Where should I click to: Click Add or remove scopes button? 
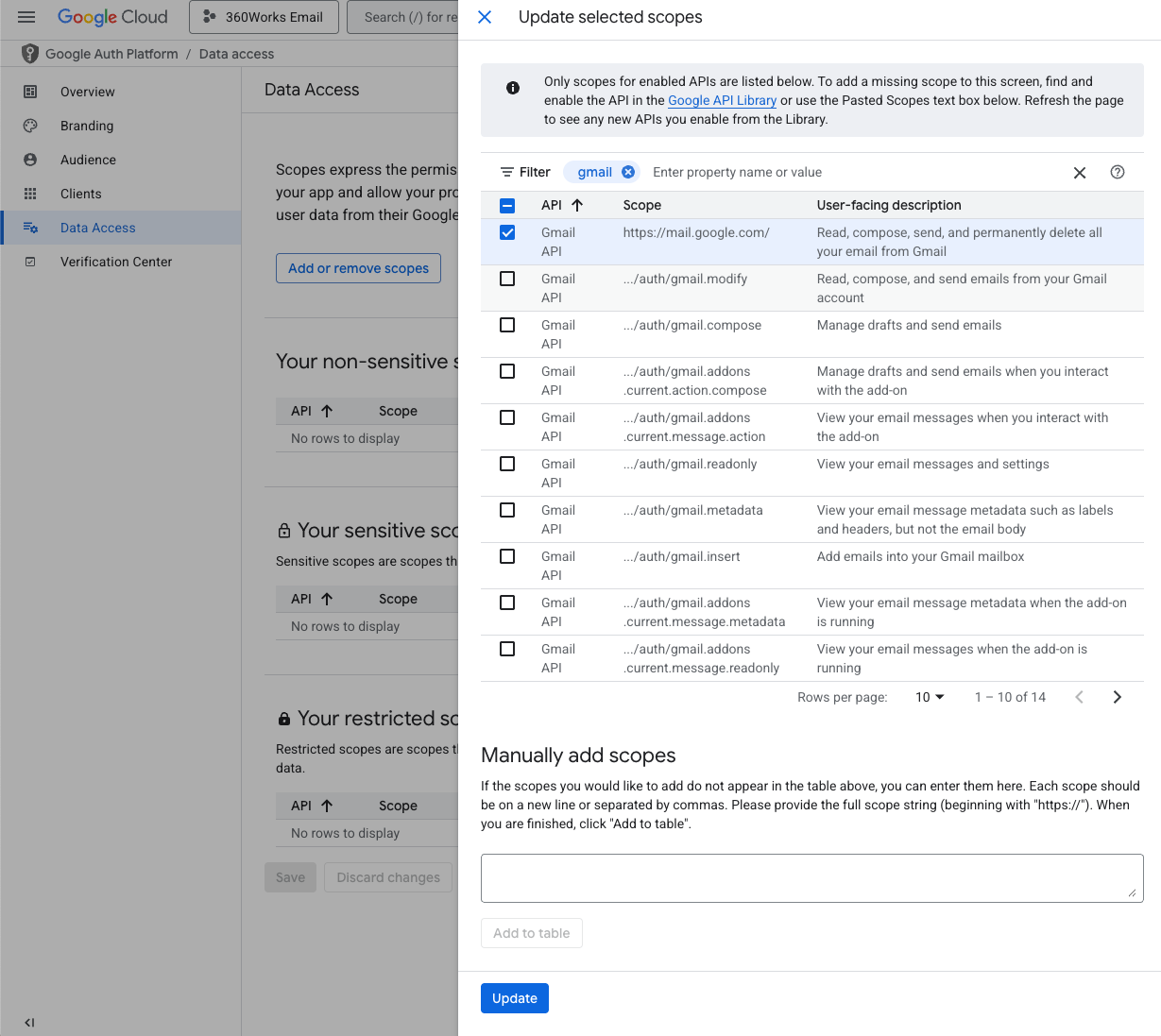point(358,268)
